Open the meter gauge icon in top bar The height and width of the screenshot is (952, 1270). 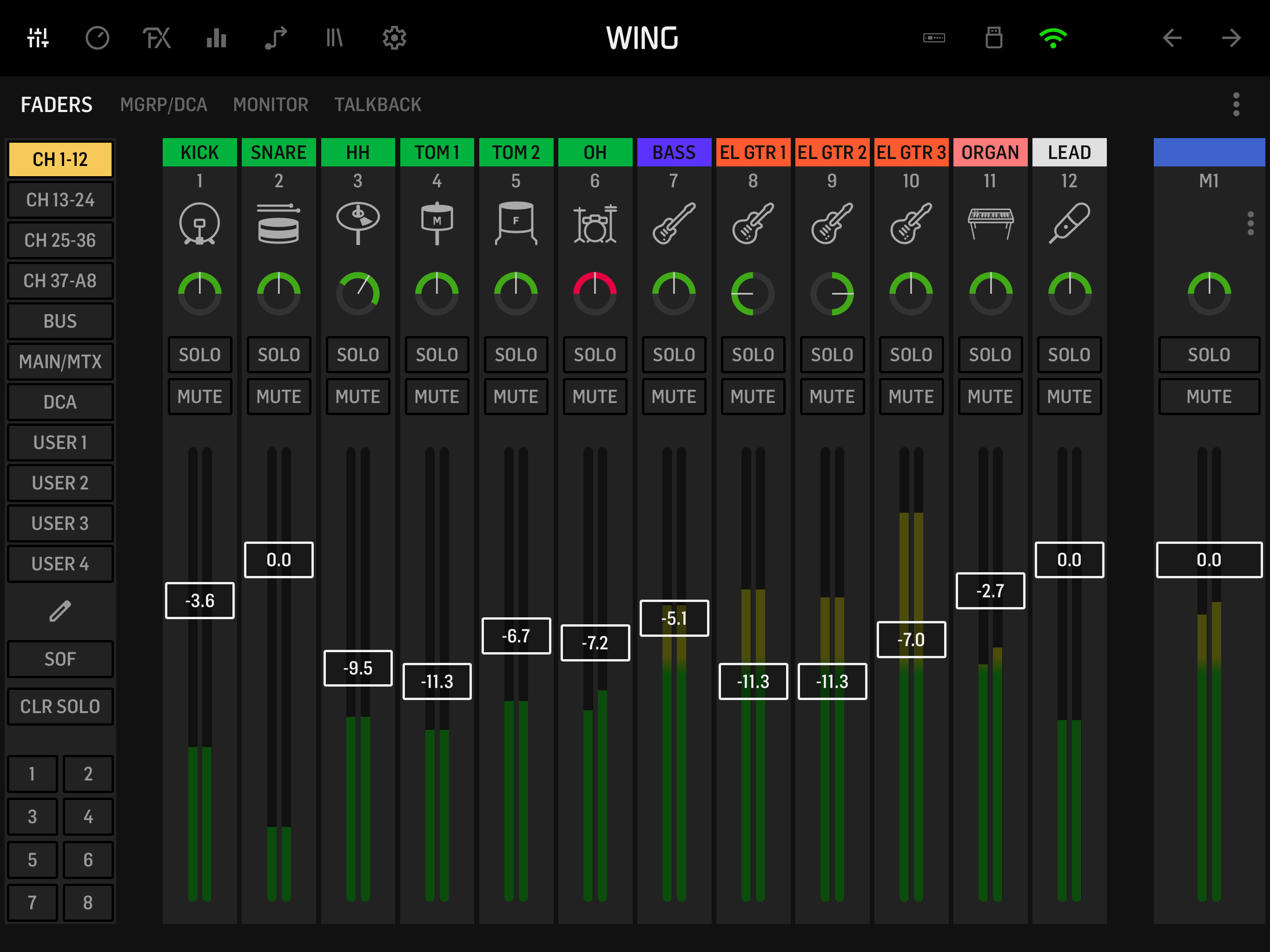tap(98, 38)
